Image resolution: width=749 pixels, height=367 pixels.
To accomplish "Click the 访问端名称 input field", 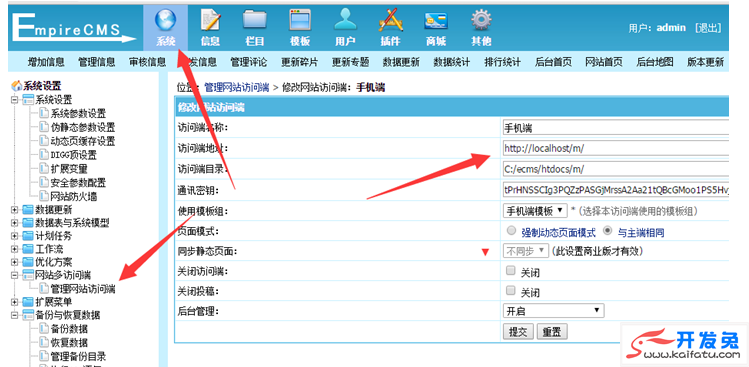I will [616, 128].
